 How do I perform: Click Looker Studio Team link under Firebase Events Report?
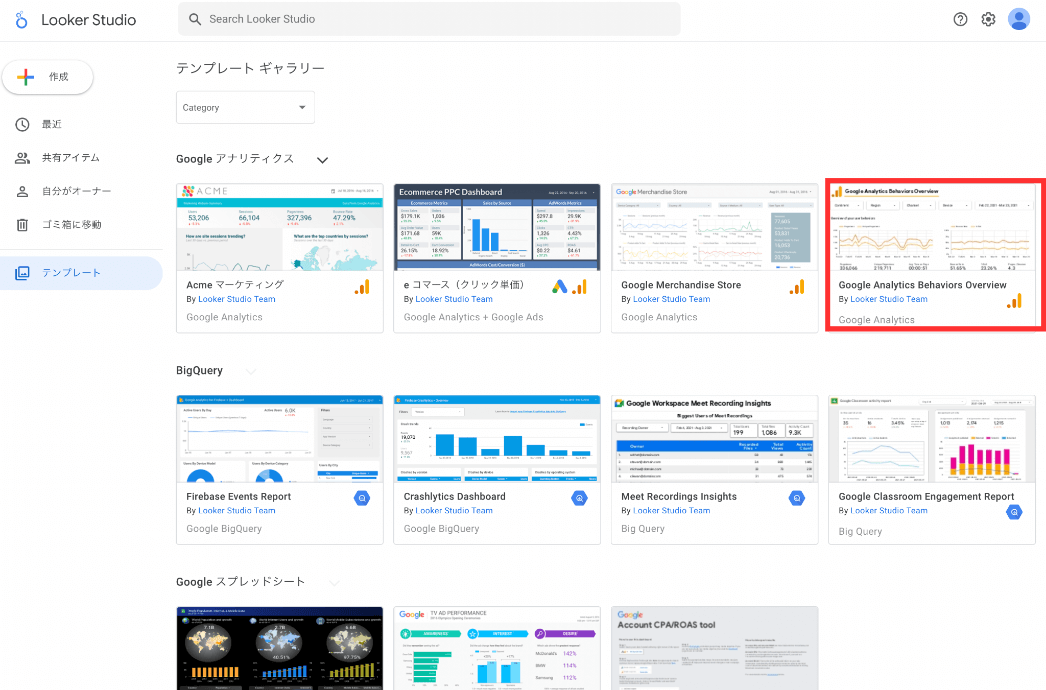click(x=237, y=510)
